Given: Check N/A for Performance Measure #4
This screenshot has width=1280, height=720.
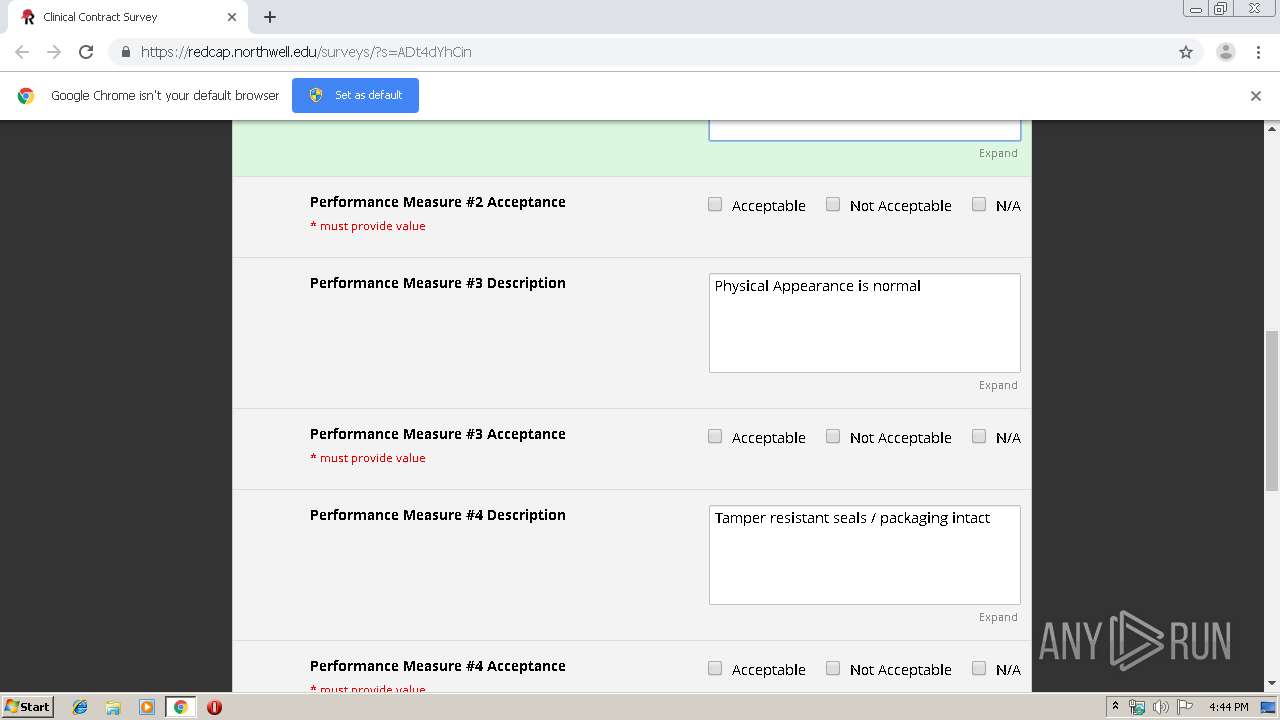Looking at the screenshot, I should pos(979,668).
